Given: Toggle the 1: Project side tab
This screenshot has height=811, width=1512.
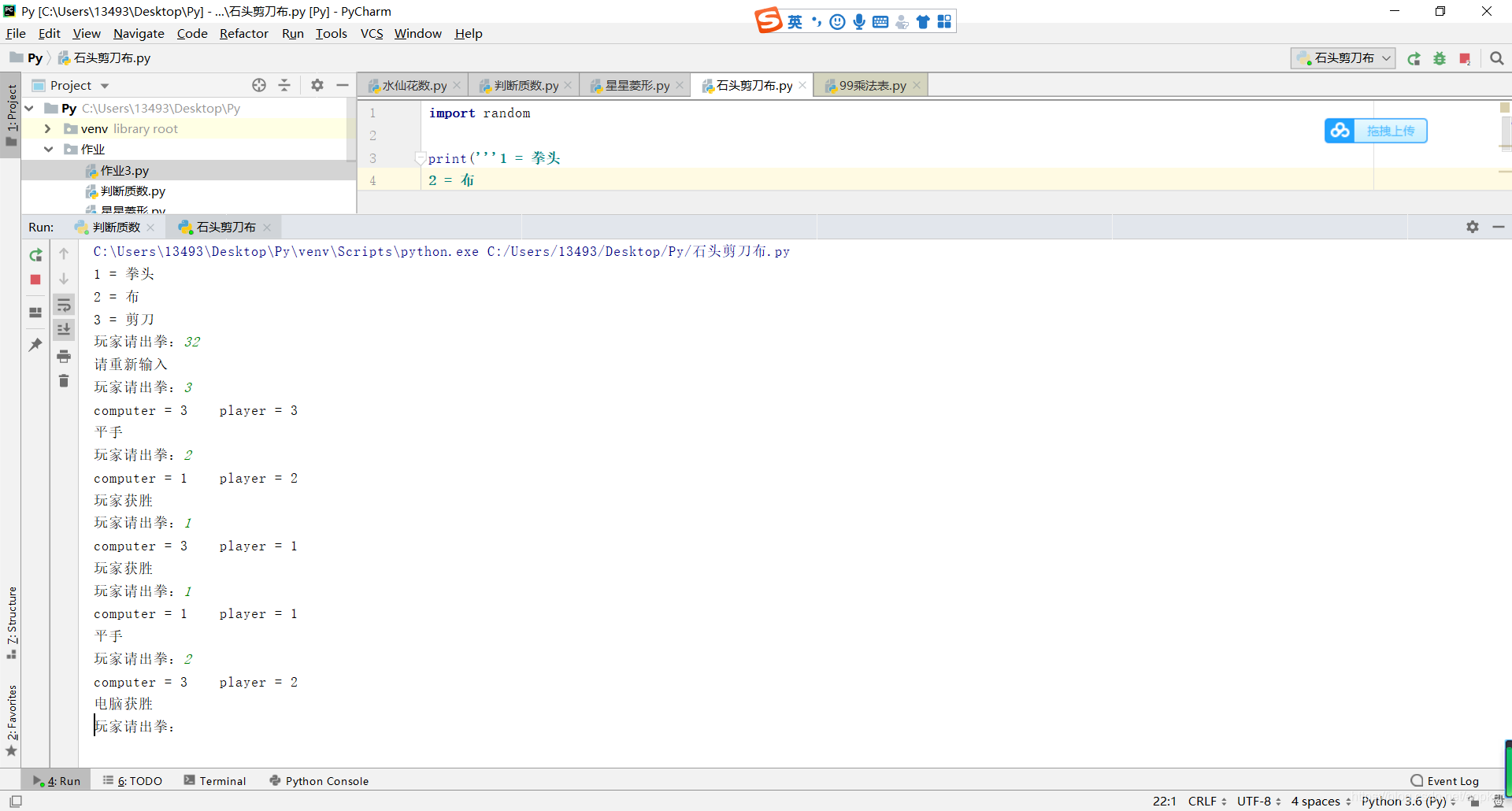Looking at the screenshot, I should [x=11, y=115].
